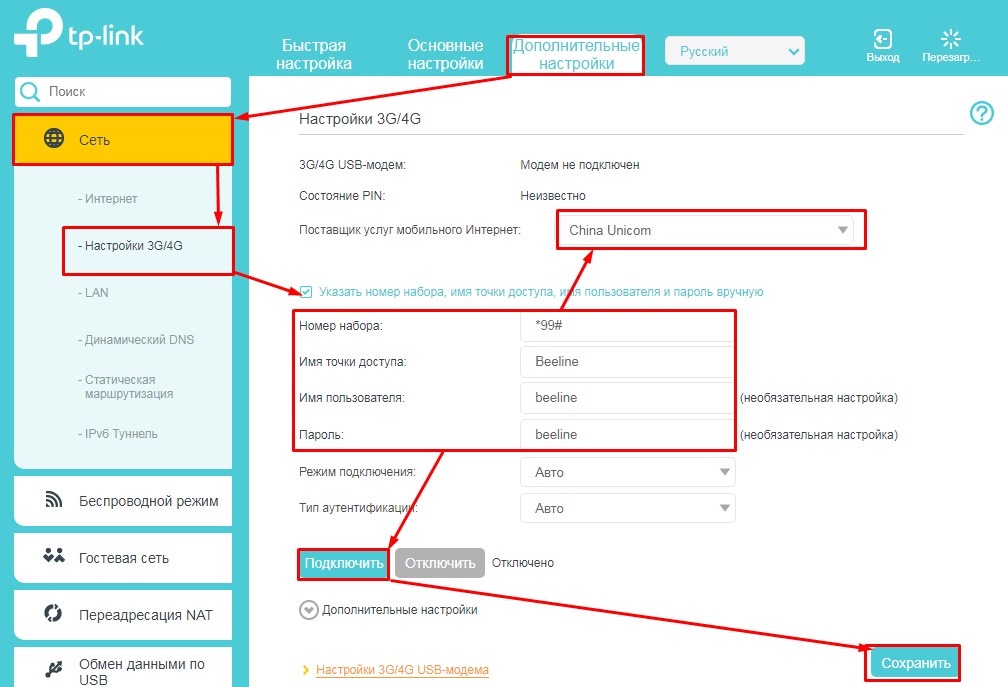
Task: Open Беспроводной режим menu
Action: 123,501
